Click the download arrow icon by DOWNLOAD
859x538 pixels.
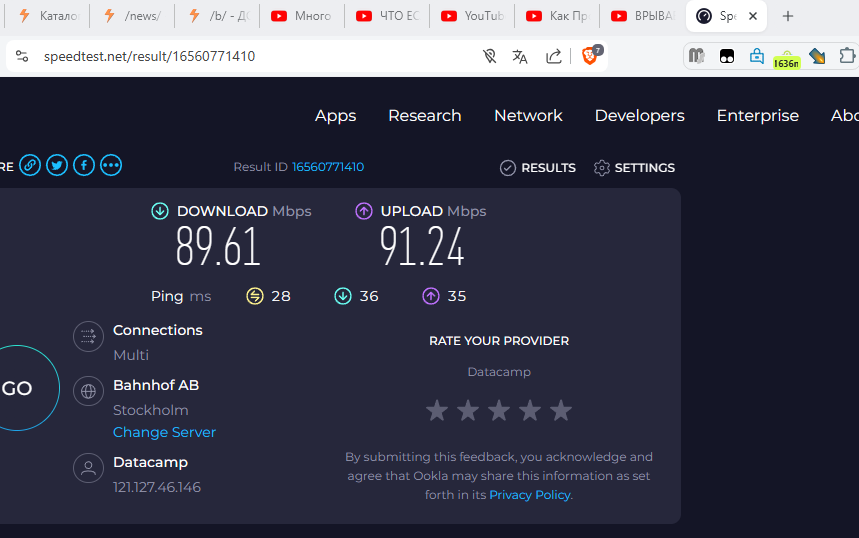coord(160,211)
